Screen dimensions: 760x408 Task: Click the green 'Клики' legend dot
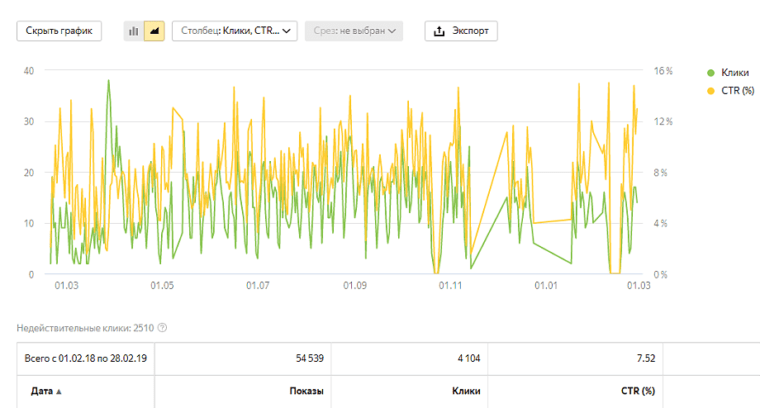[x=711, y=73]
